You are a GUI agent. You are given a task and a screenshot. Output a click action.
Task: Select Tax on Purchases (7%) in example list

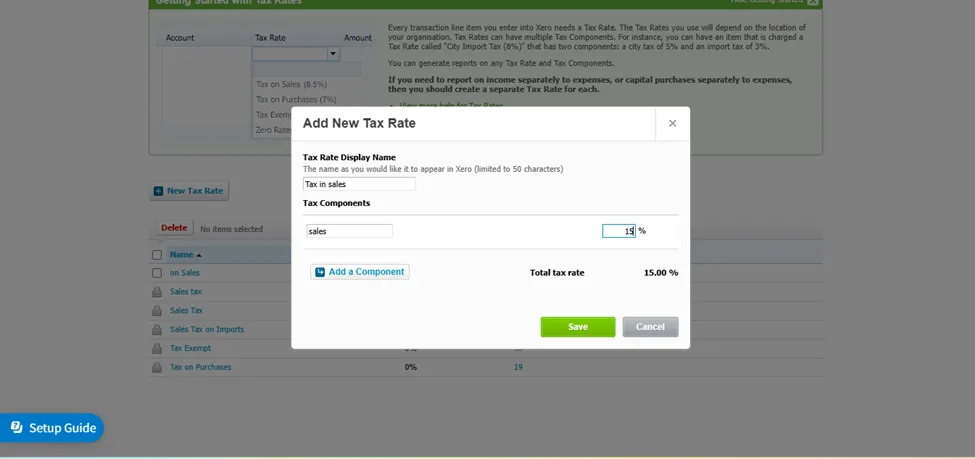coord(296,100)
